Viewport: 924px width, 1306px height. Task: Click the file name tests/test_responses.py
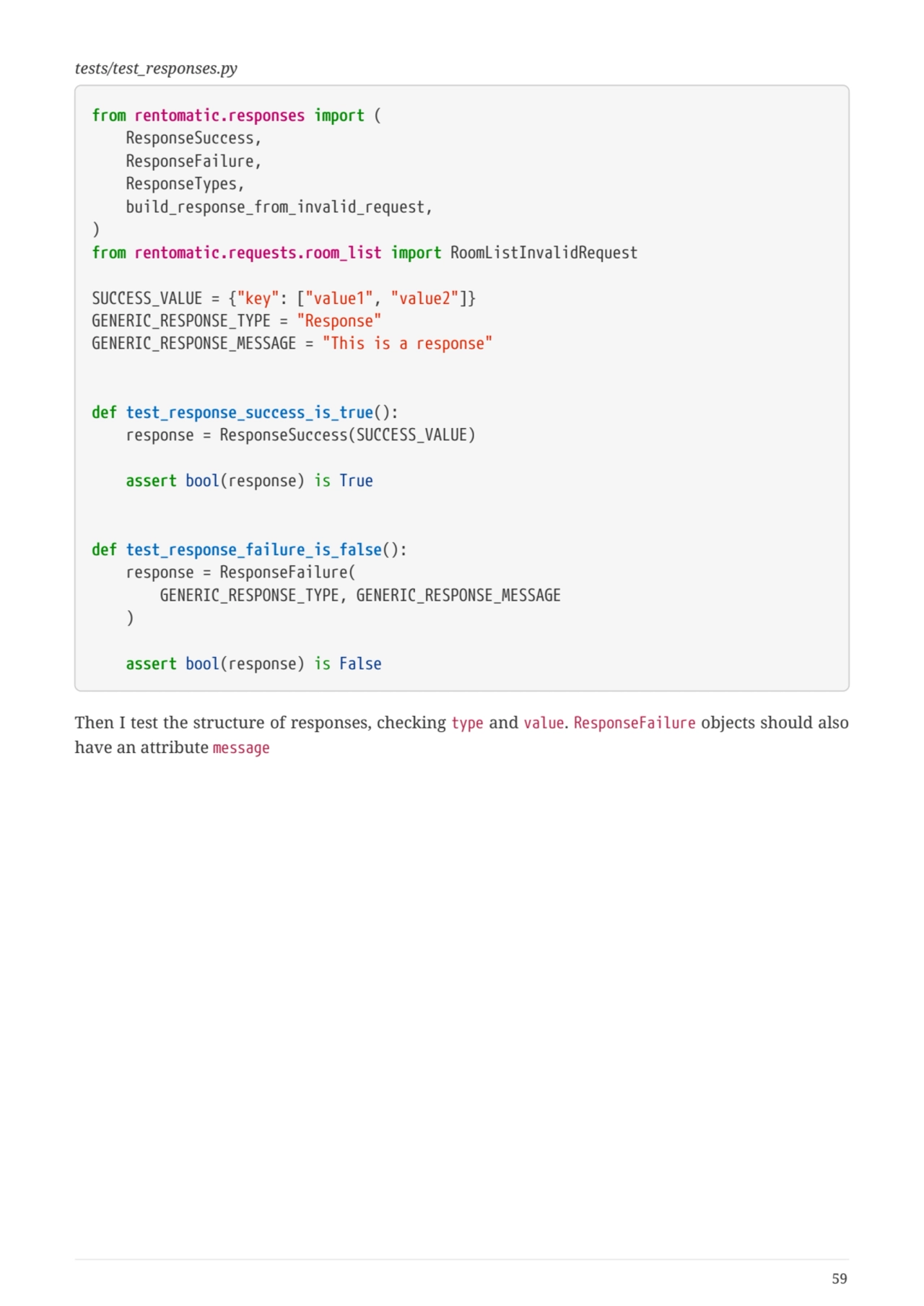tap(156, 69)
